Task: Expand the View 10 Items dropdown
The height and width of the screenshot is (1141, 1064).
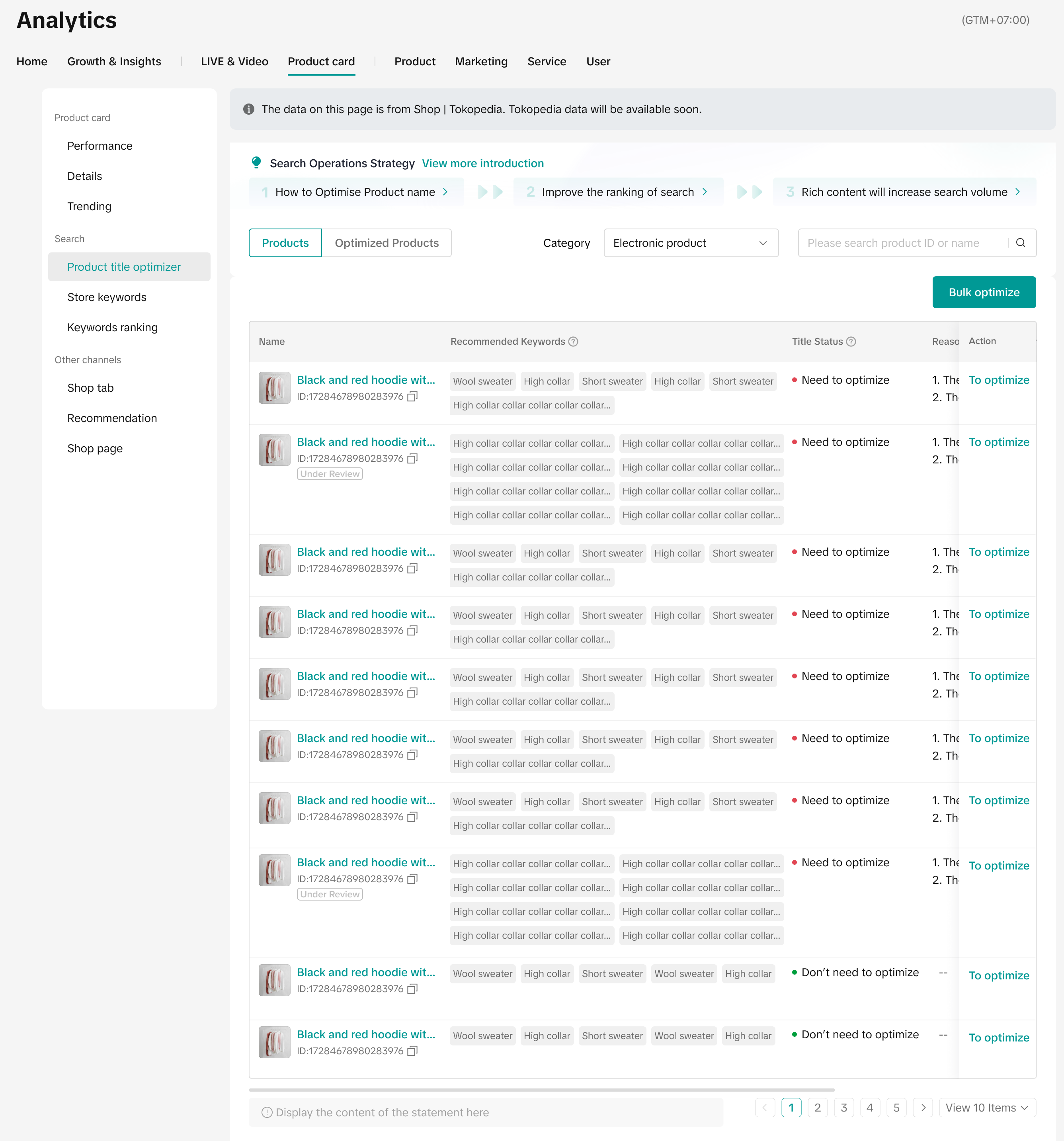Action: point(986,1108)
